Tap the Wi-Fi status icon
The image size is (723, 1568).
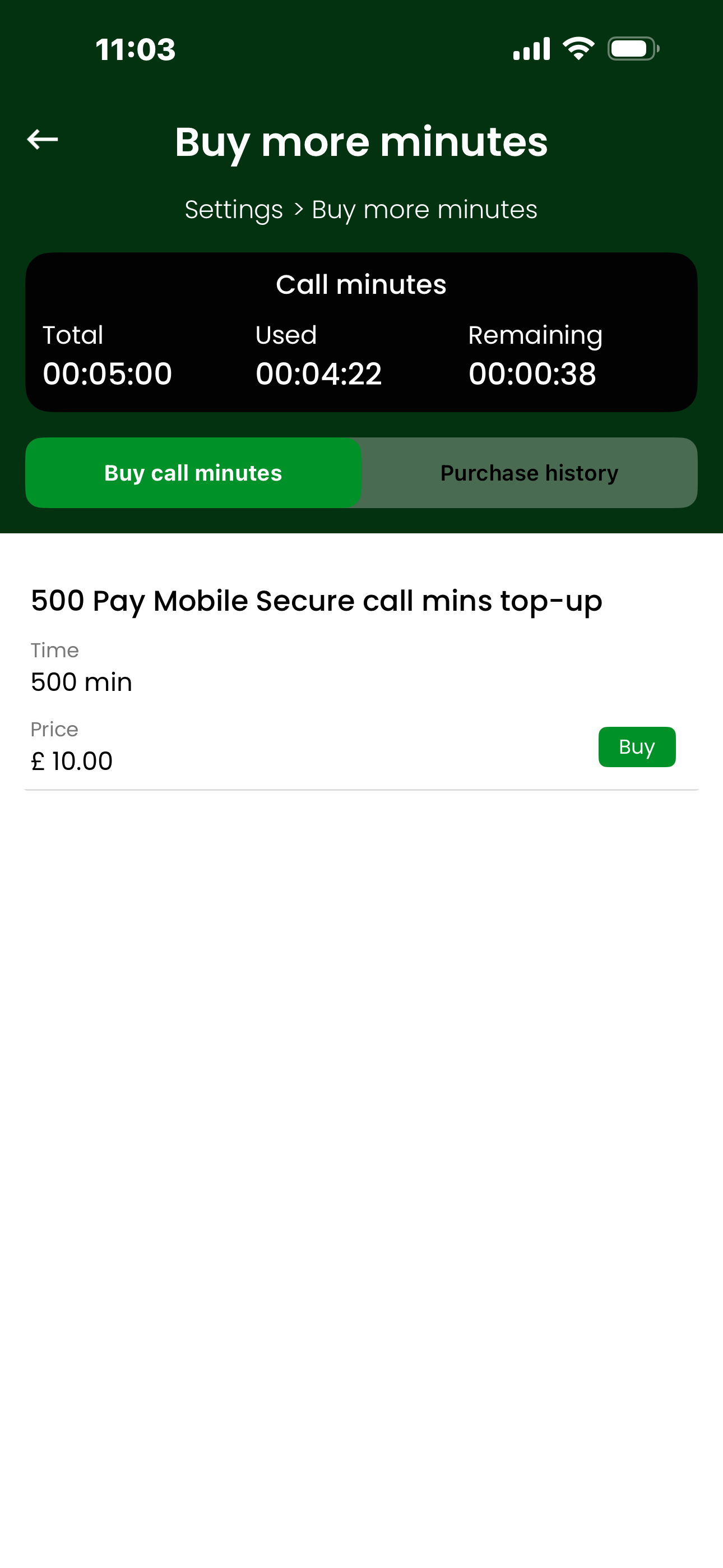point(578,49)
